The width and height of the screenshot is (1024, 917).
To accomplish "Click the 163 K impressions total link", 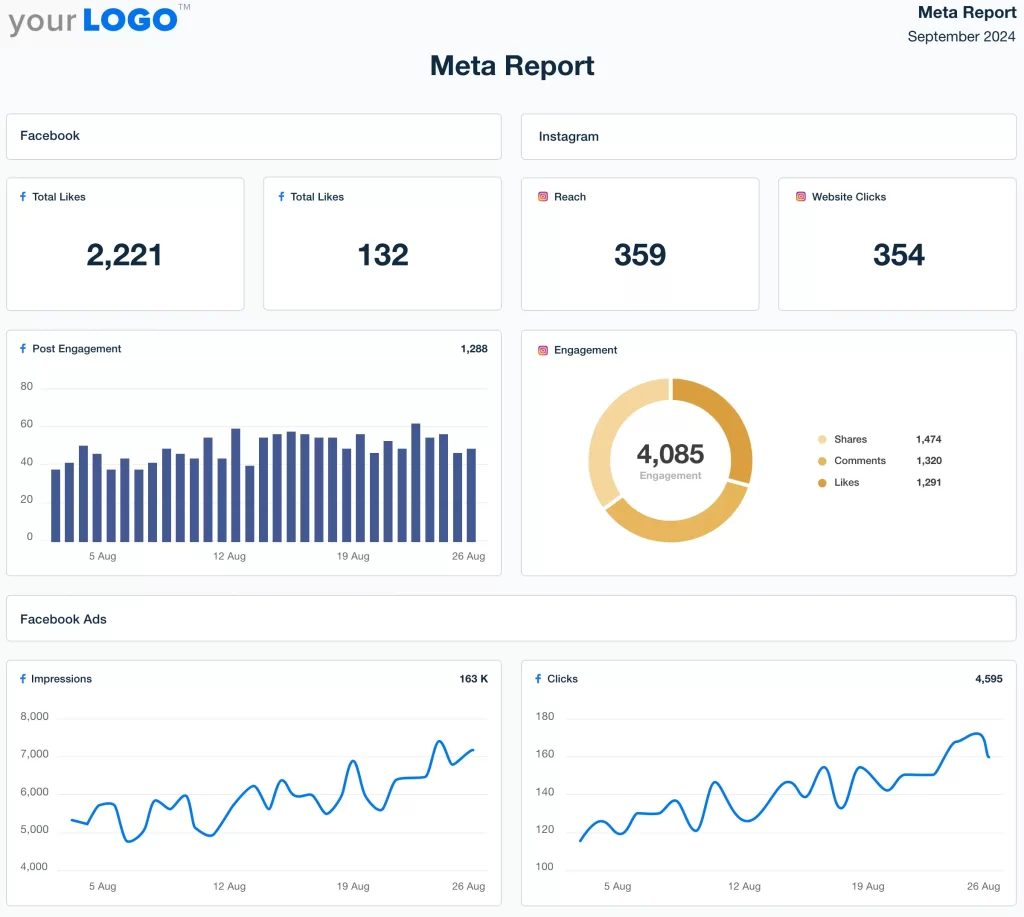I will click(476, 679).
